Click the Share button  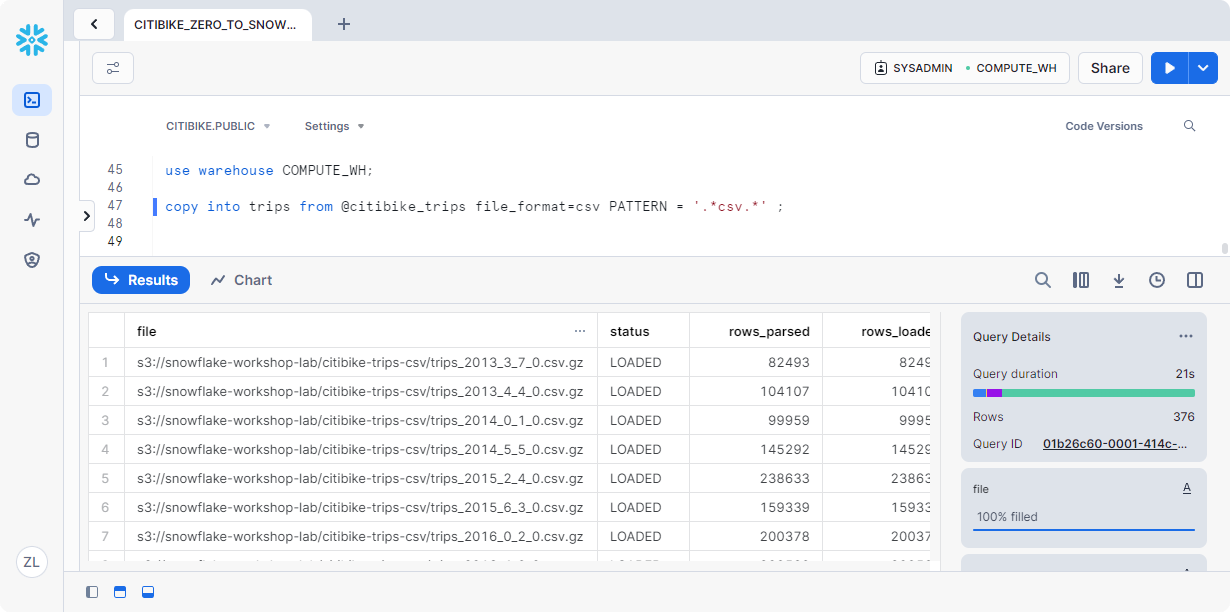click(x=1110, y=68)
